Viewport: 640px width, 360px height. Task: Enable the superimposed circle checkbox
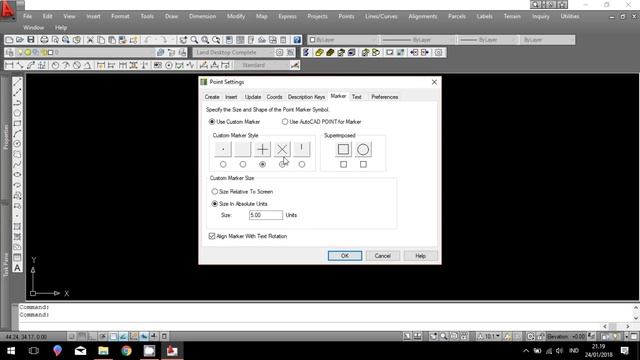(363, 164)
